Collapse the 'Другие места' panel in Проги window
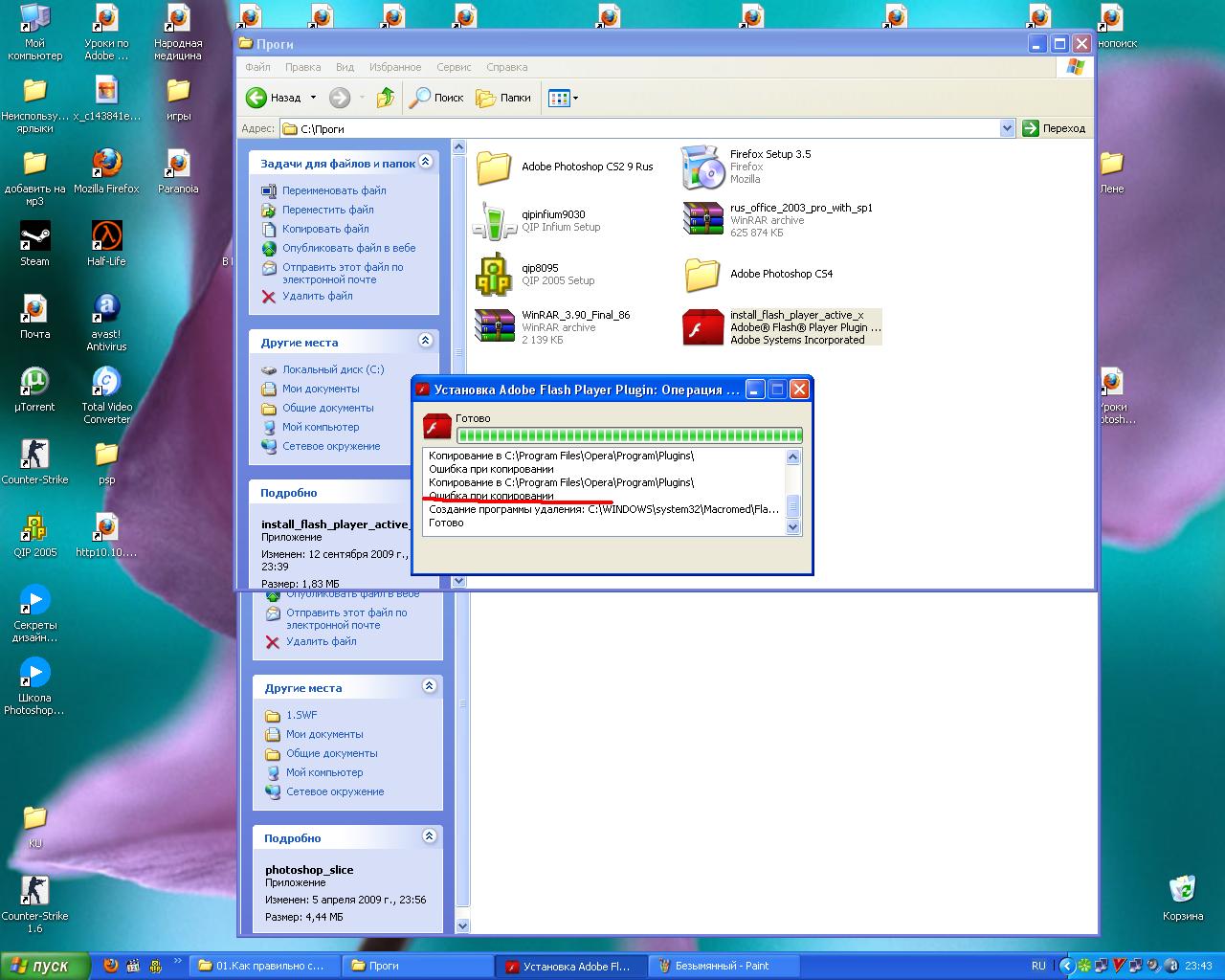This screenshot has width=1225, height=980. coord(425,341)
